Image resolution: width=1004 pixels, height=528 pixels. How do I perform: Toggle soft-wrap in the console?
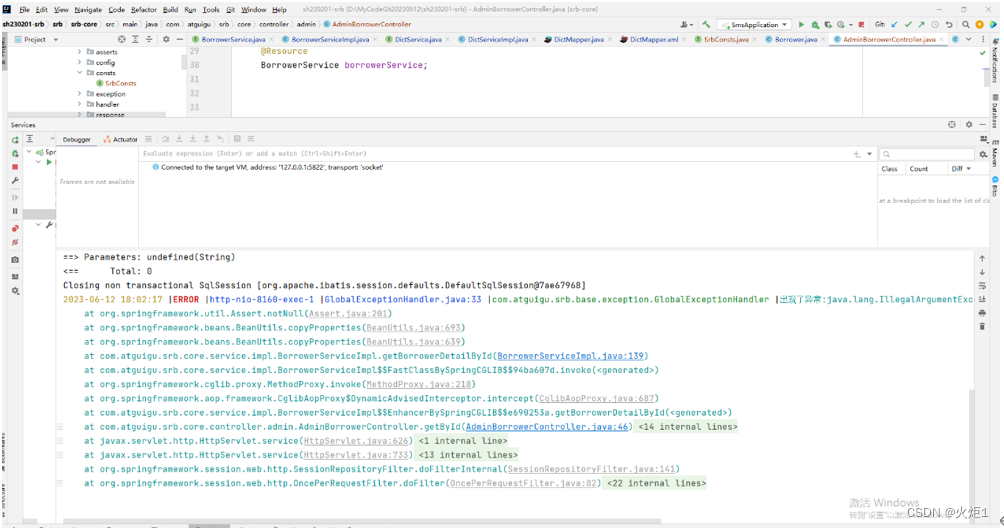982,286
